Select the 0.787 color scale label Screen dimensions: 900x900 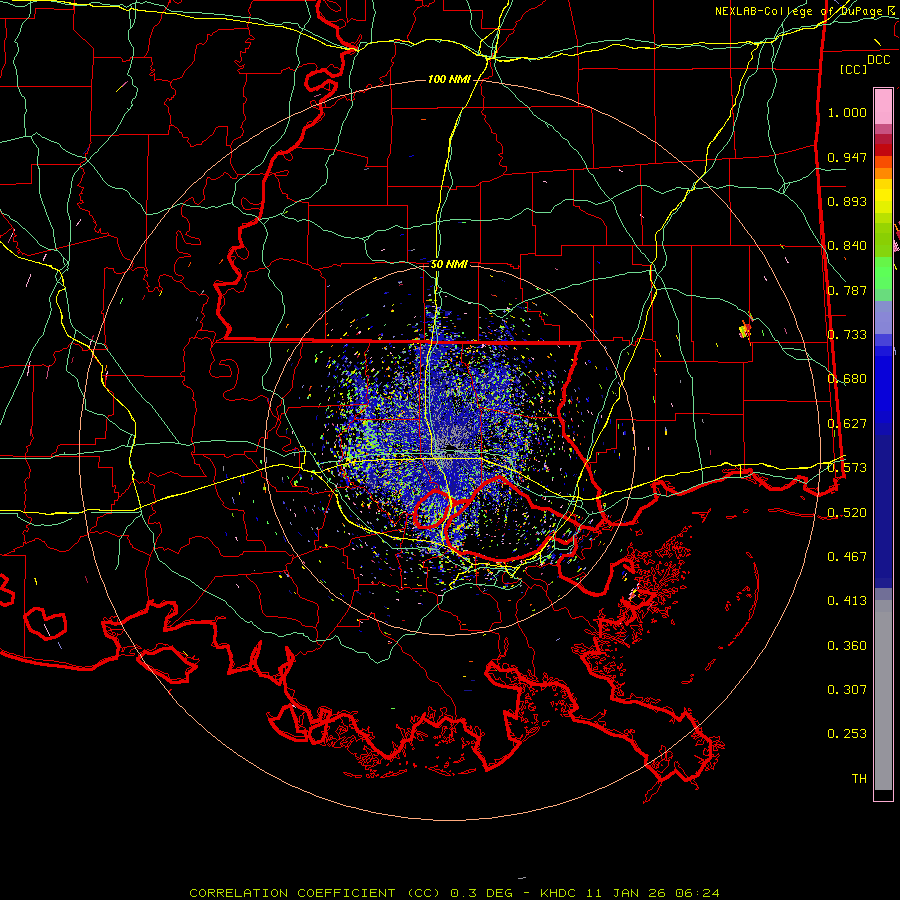tap(847, 290)
